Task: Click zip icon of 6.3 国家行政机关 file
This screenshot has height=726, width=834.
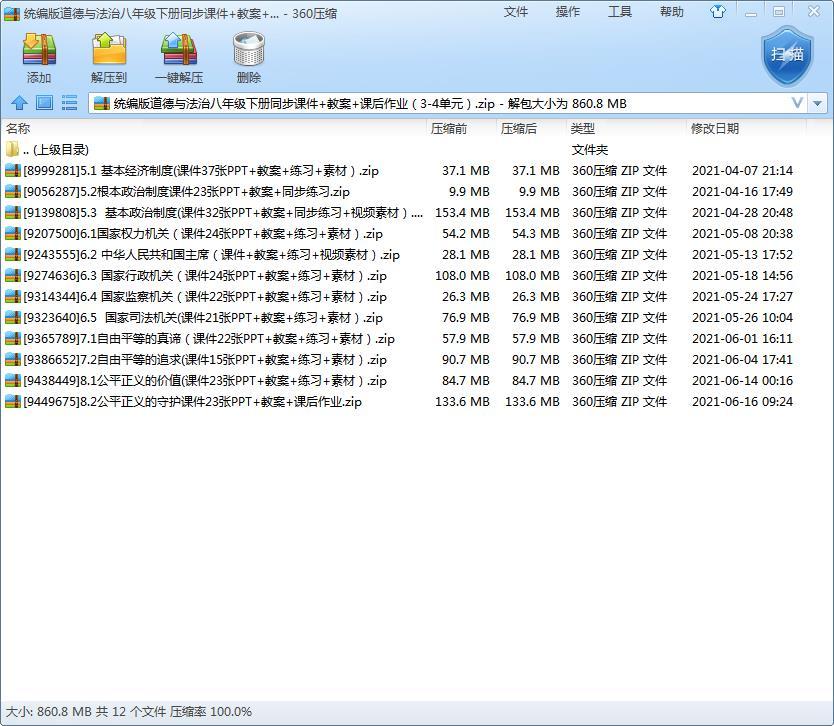Action: pos(13,276)
